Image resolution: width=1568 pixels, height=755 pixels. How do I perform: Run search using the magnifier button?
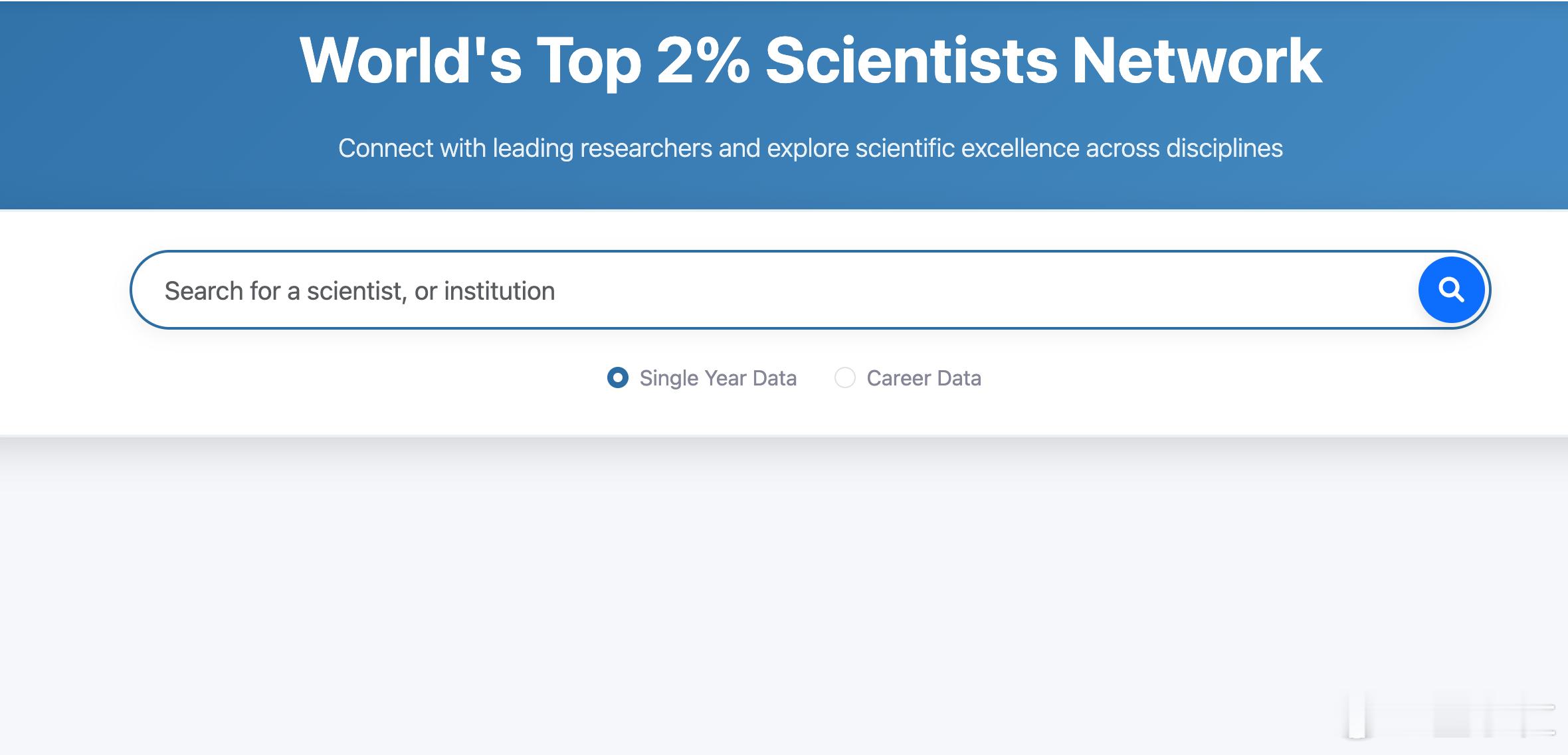pyautogui.click(x=1451, y=290)
